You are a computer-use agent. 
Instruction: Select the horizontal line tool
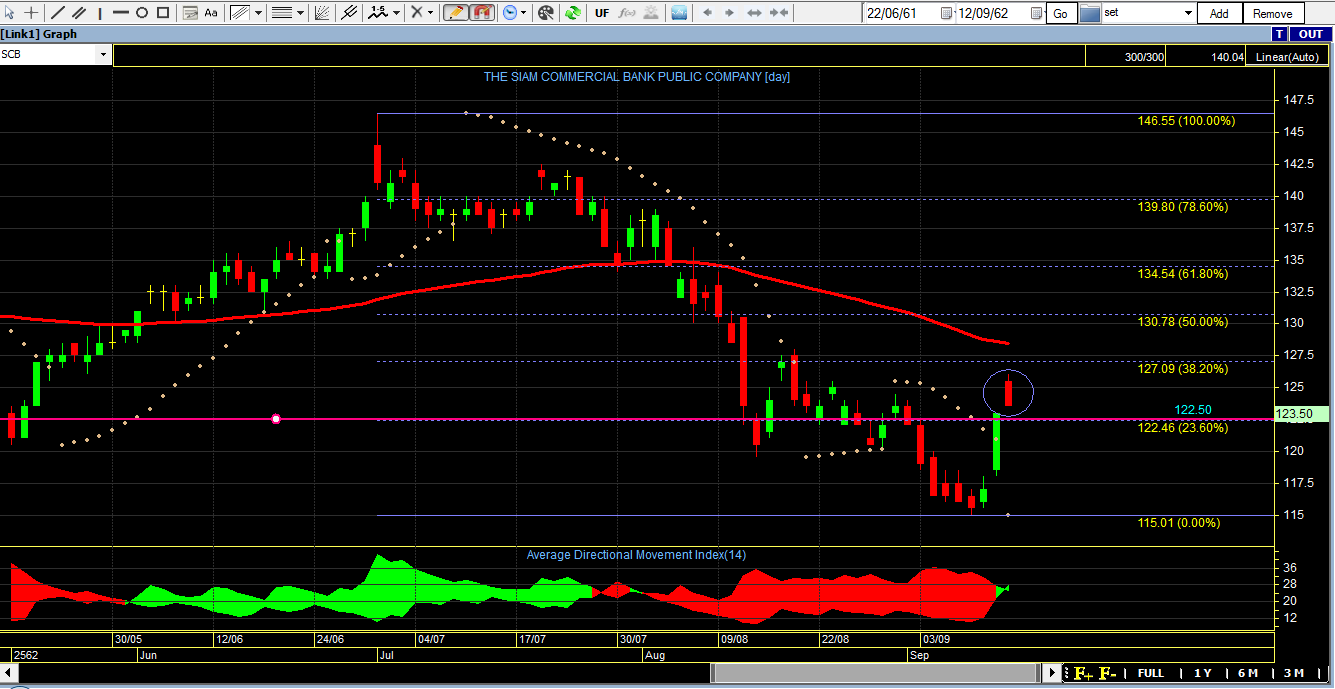coord(120,13)
